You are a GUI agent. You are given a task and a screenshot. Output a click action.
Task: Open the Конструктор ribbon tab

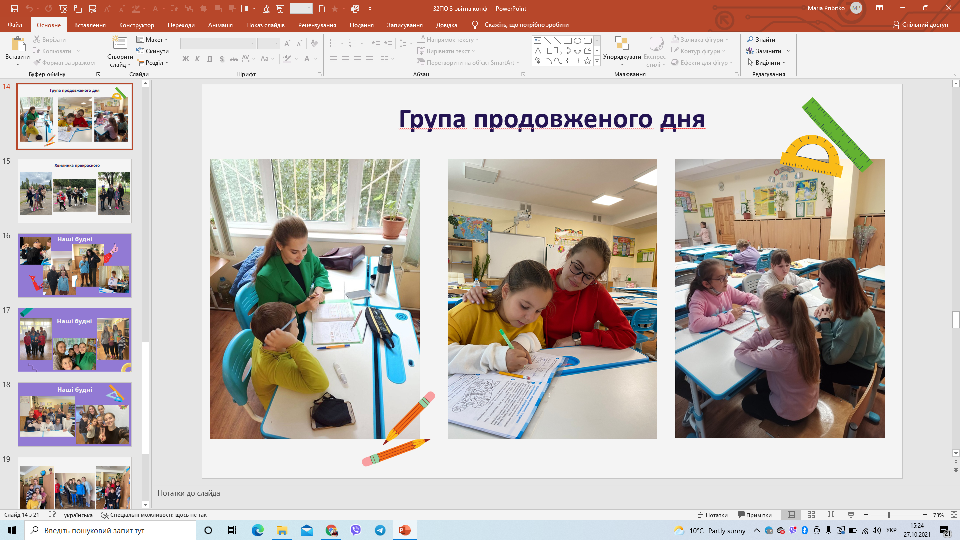tap(135, 23)
